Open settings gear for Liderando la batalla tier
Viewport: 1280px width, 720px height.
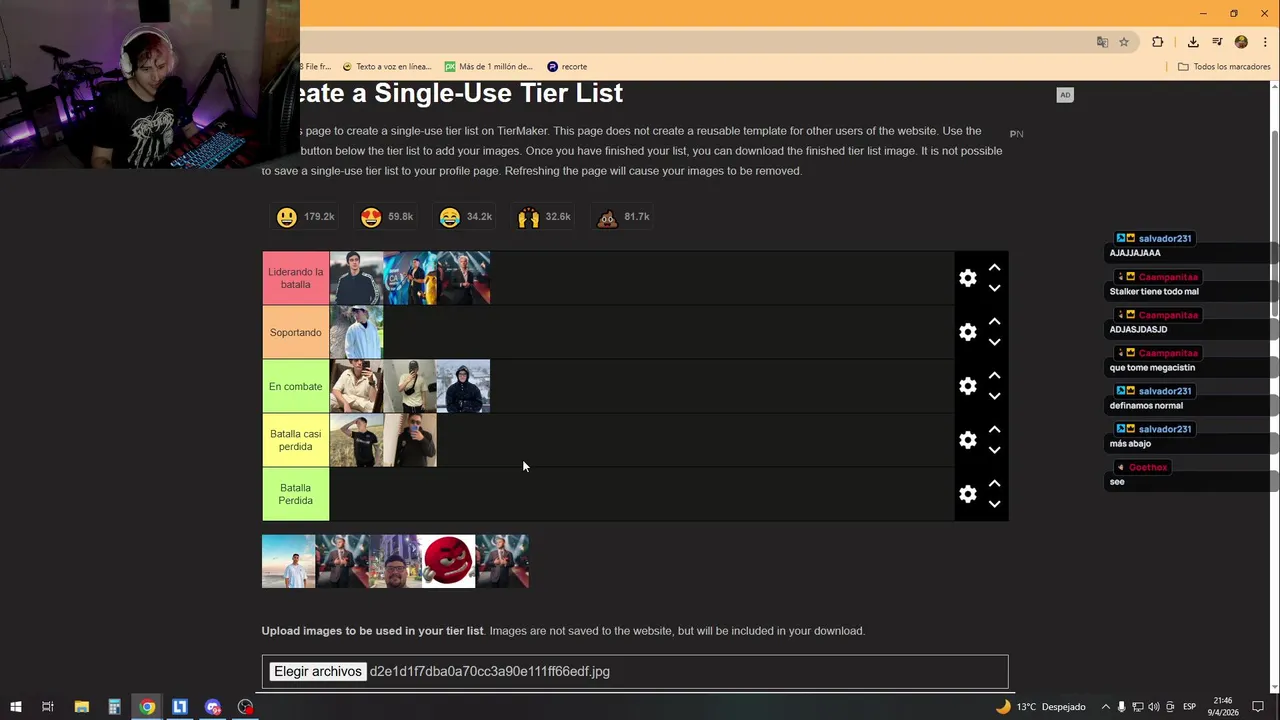(967, 278)
